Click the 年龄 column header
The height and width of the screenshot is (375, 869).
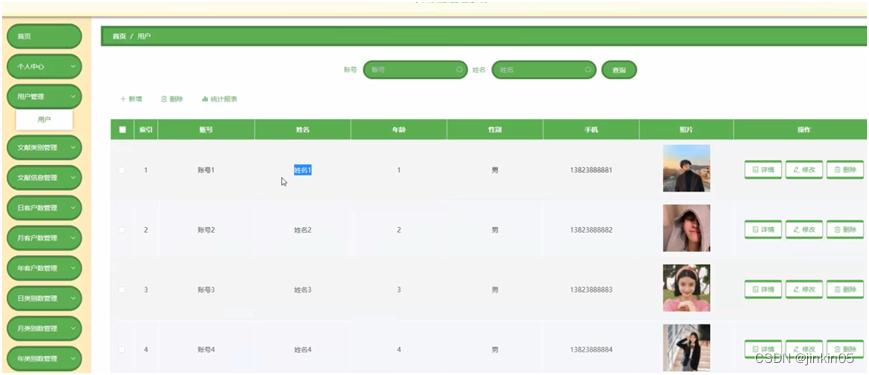(398, 130)
